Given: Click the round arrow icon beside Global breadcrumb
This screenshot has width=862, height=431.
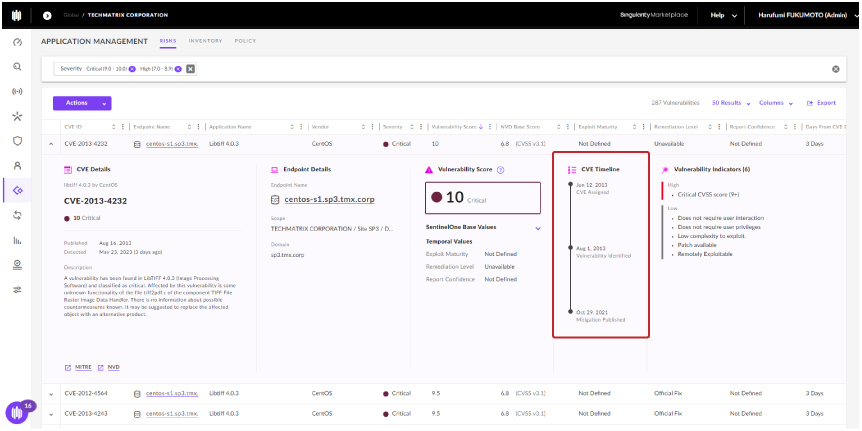Looking at the screenshot, I should pos(47,15).
